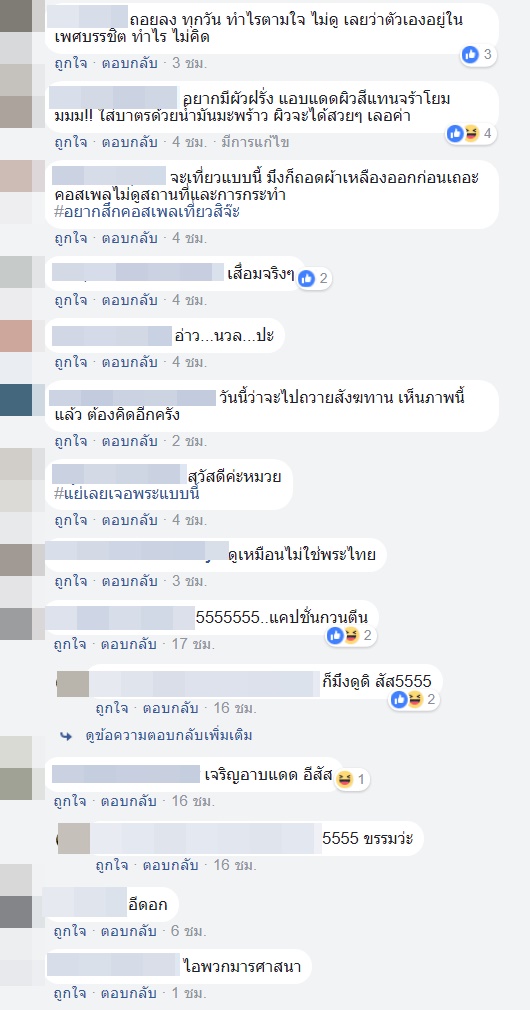Click มีการแก้ไข to view edit history
Image resolution: width=530 pixels, height=1010 pixels.
257,142
